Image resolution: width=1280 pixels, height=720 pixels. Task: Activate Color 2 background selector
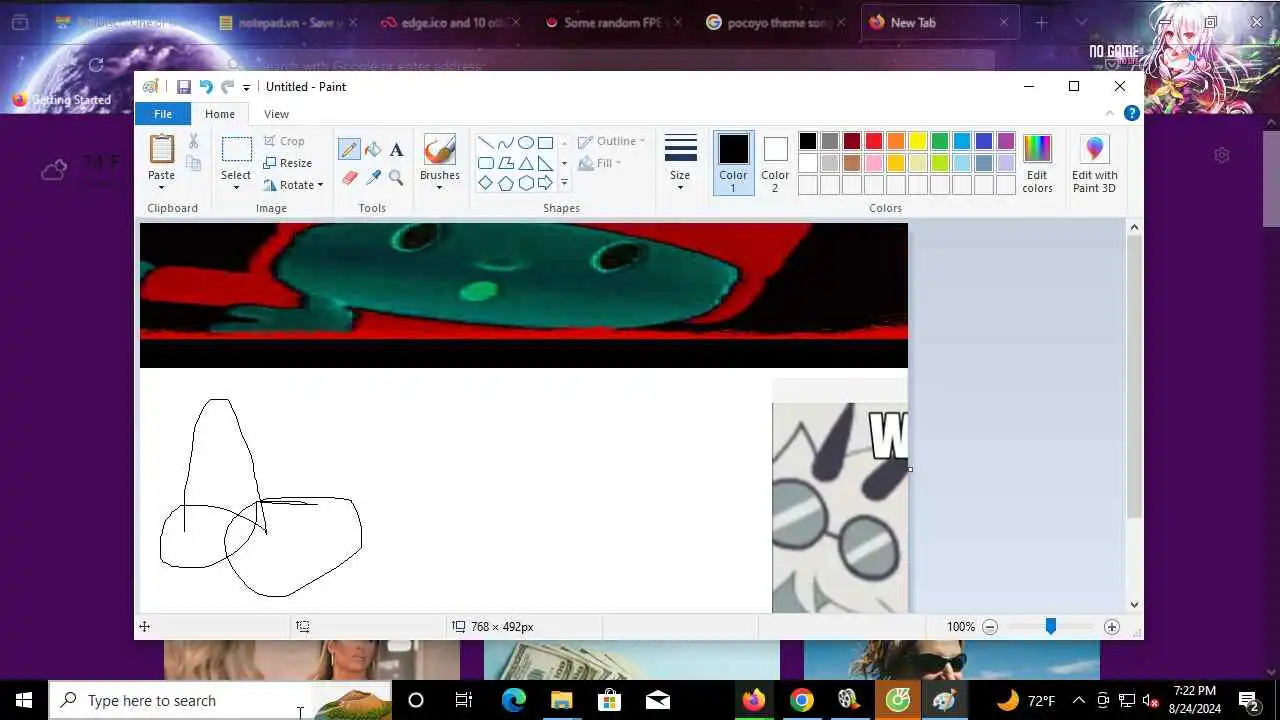pos(775,163)
